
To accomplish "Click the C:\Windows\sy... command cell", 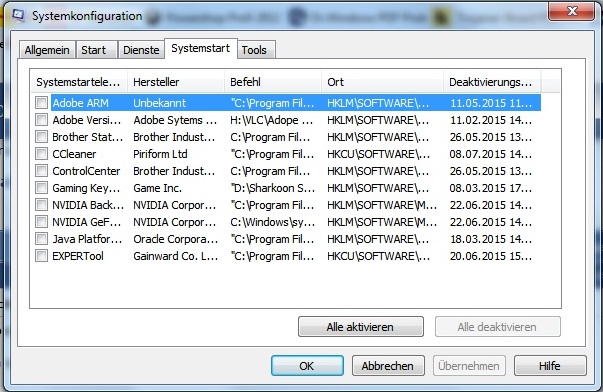I will [x=273, y=222].
